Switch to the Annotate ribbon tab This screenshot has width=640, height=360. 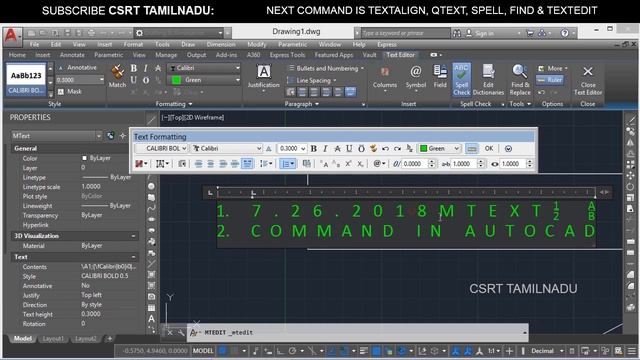point(72,55)
